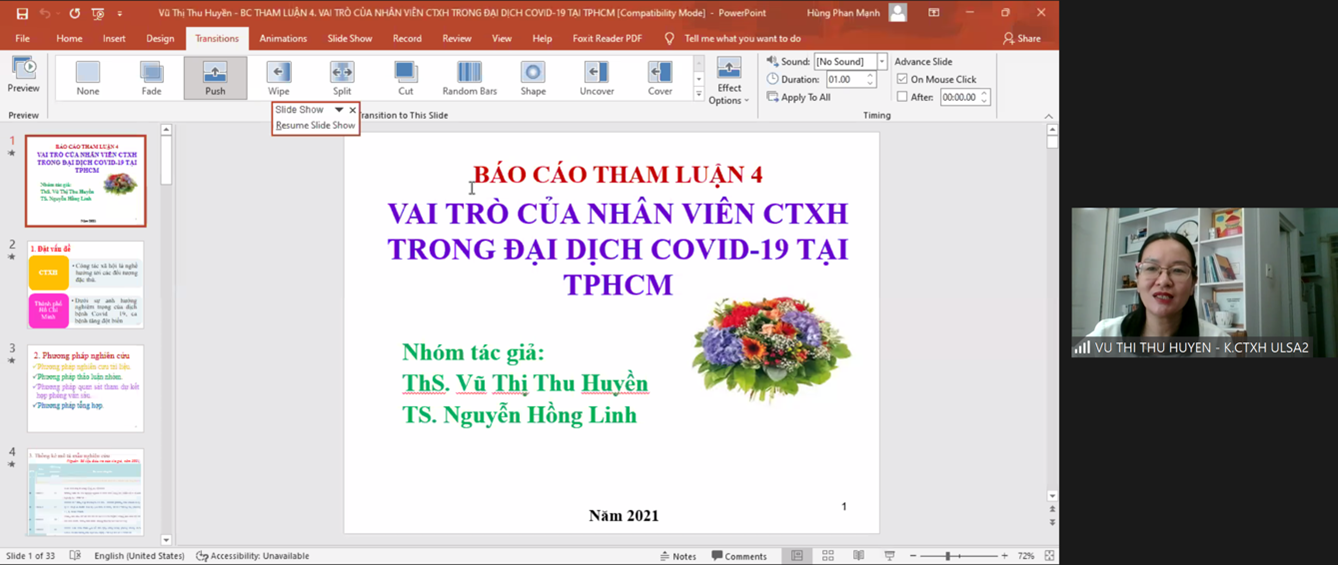Toggle the Comments pane
1338x565 pixels.
point(739,556)
